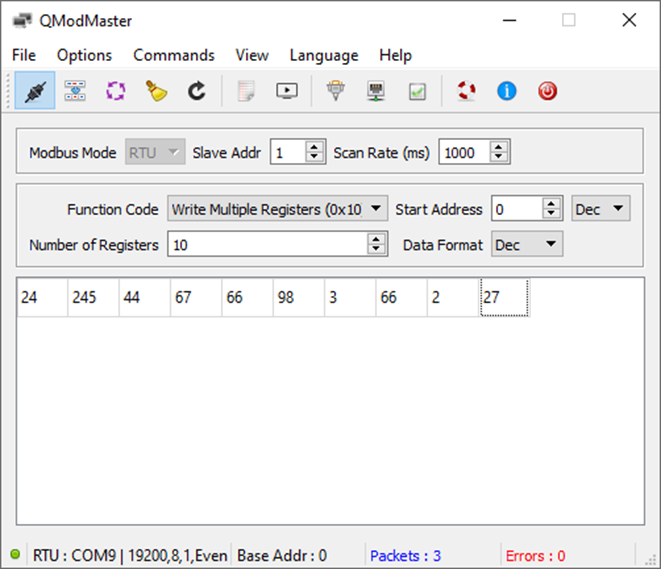The width and height of the screenshot is (661, 569).
Task: Expand the Data Format Dec dropdown
Action: pos(527,244)
